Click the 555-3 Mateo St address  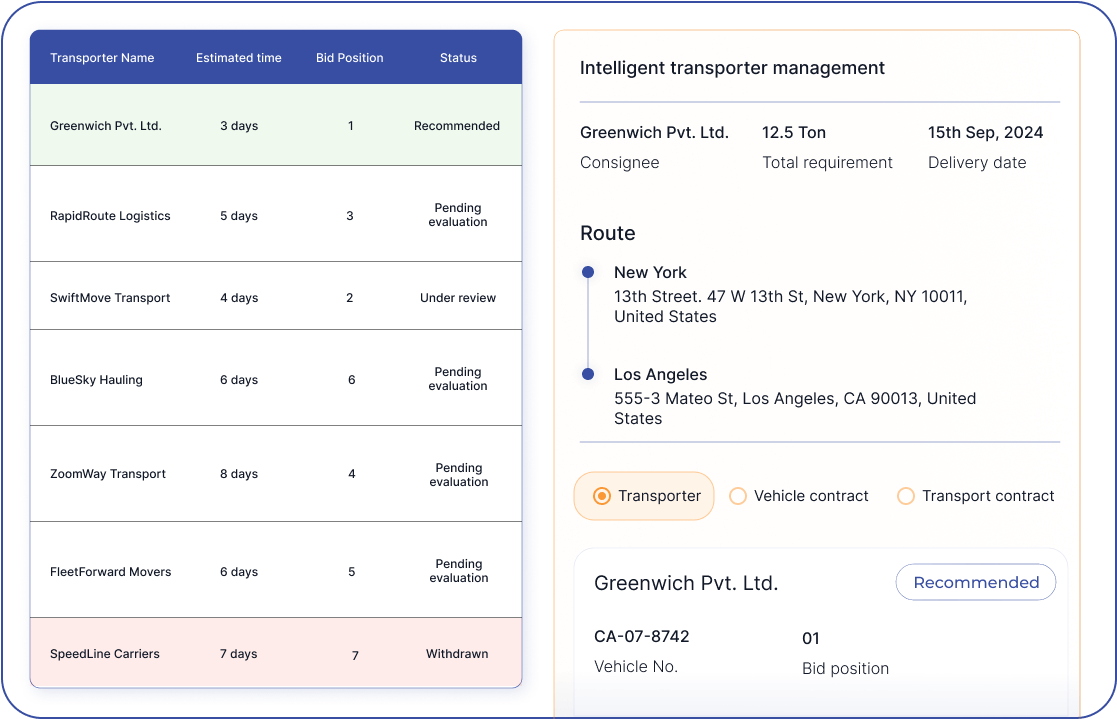(x=795, y=408)
